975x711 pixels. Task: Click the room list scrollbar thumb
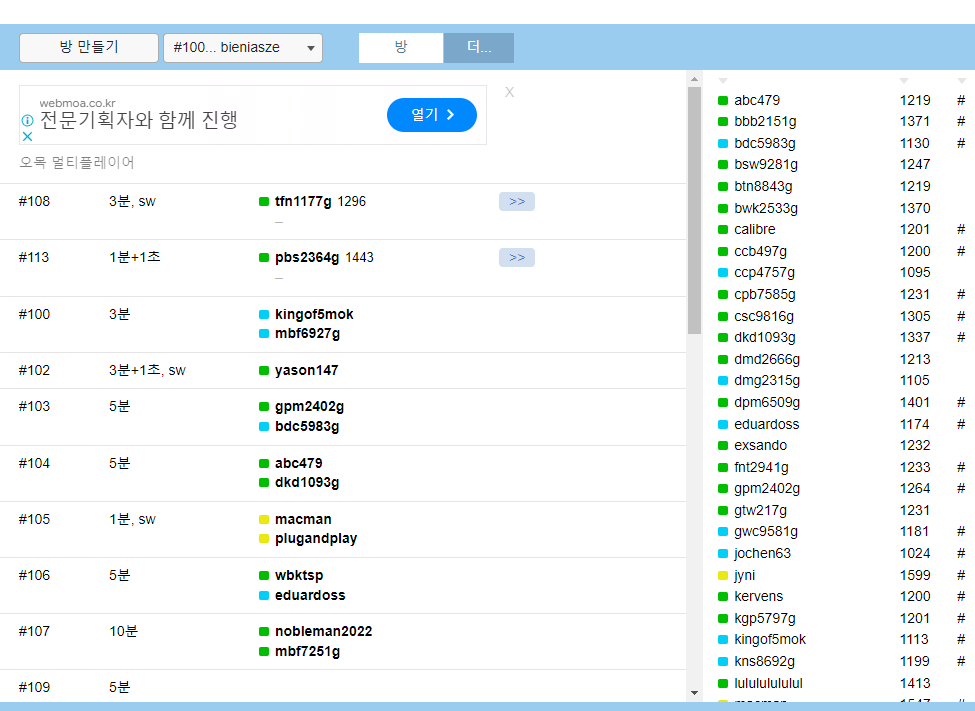(695, 210)
